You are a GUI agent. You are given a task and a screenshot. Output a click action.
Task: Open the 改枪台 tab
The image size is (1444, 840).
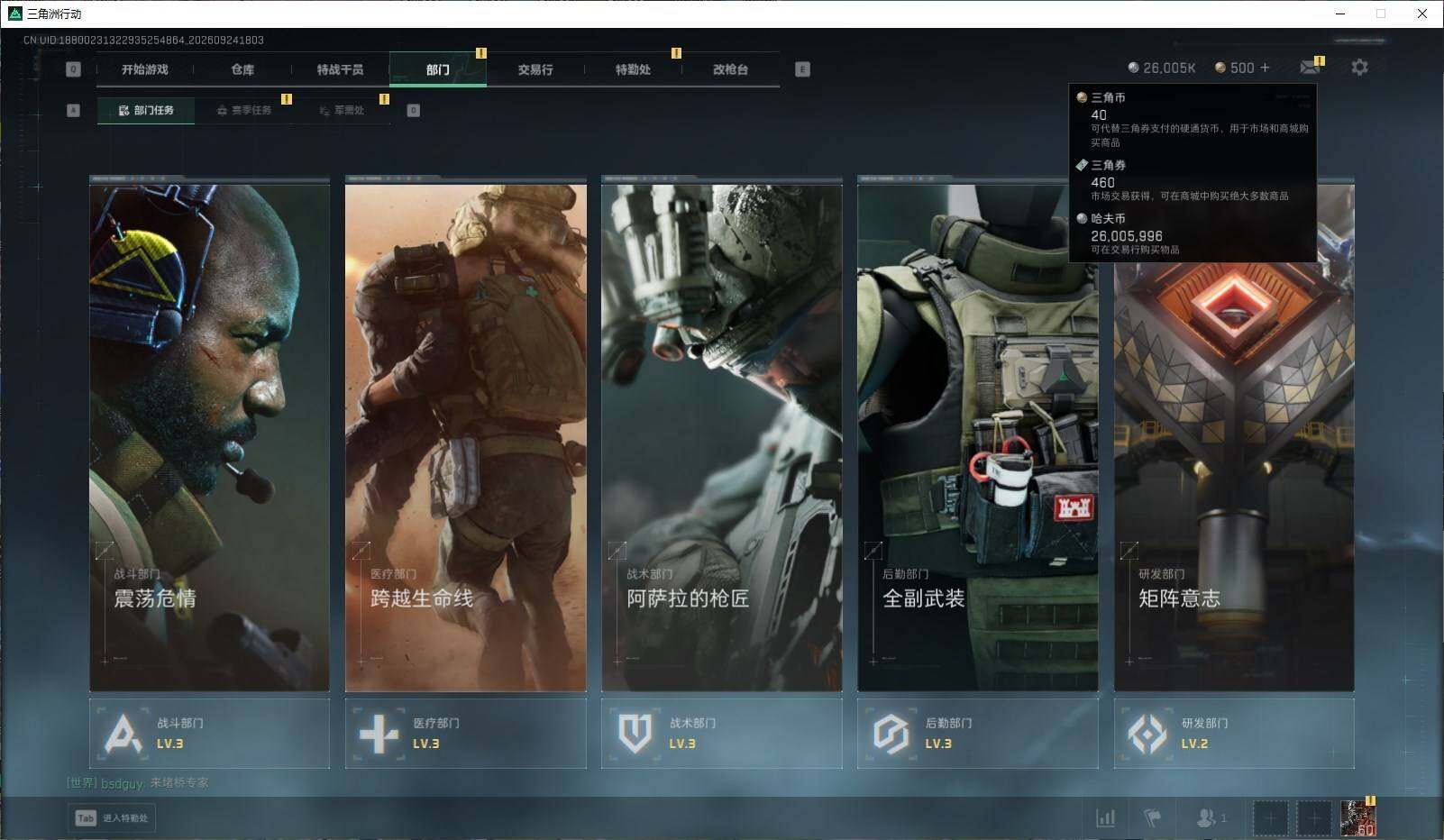[x=730, y=69]
